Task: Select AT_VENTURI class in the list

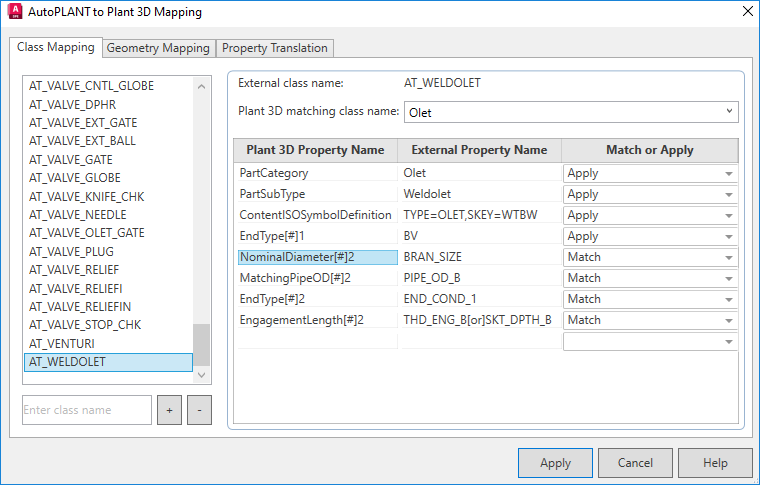Action: coord(63,343)
